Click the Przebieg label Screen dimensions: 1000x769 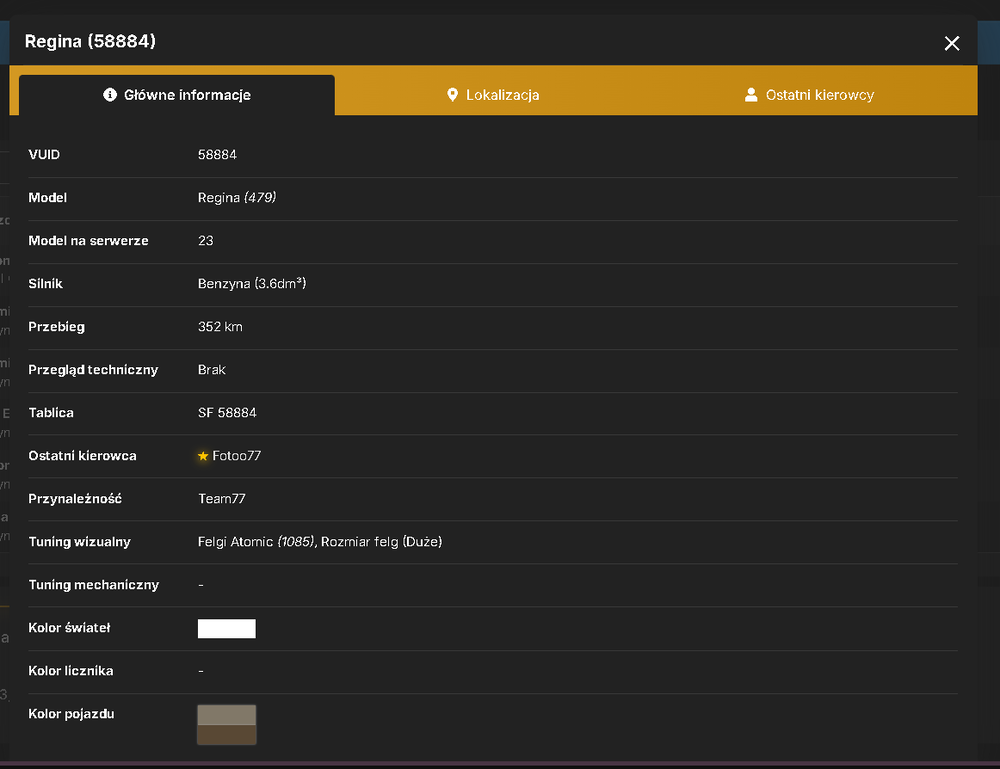pos(57,327)
